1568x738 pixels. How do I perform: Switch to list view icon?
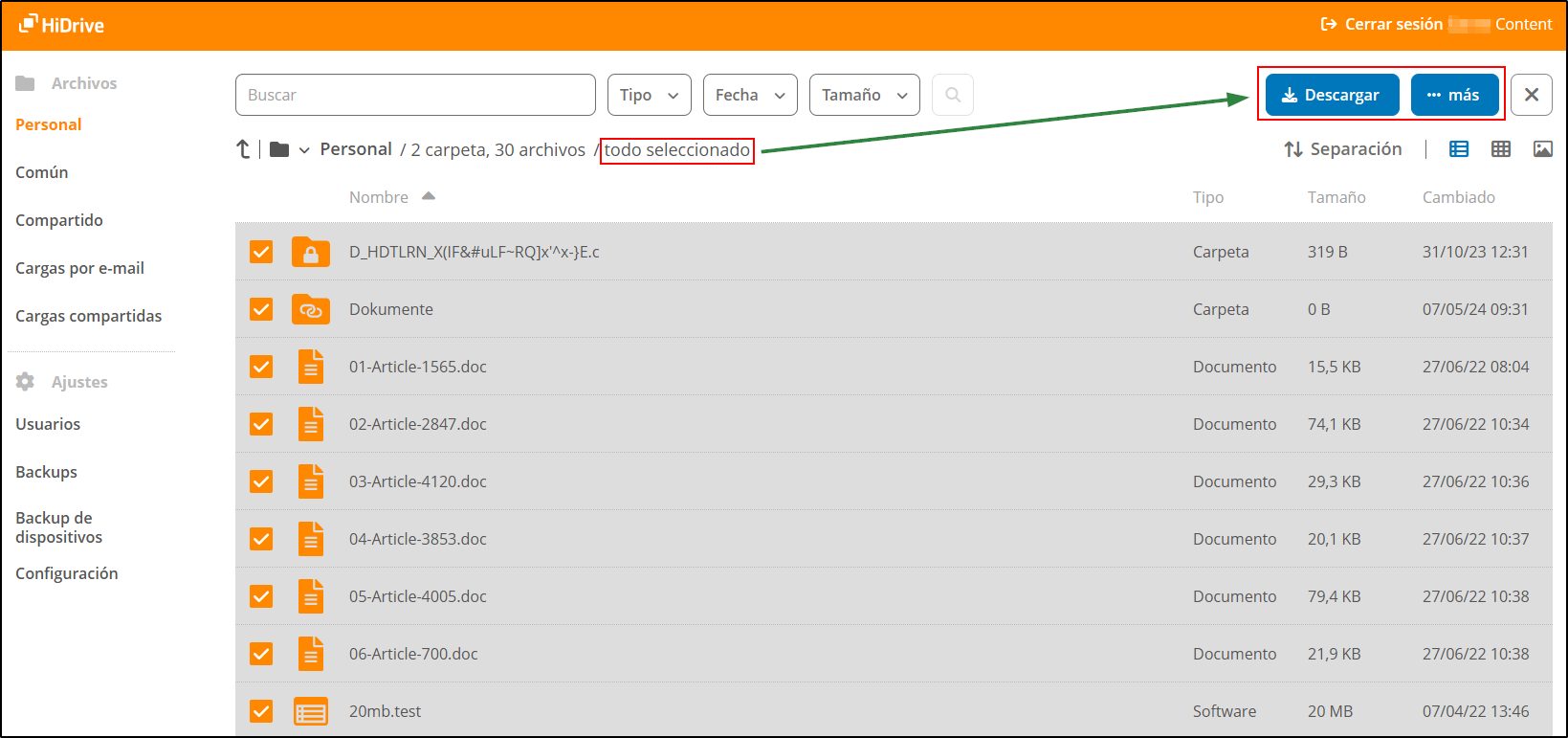coord(1459,149)
